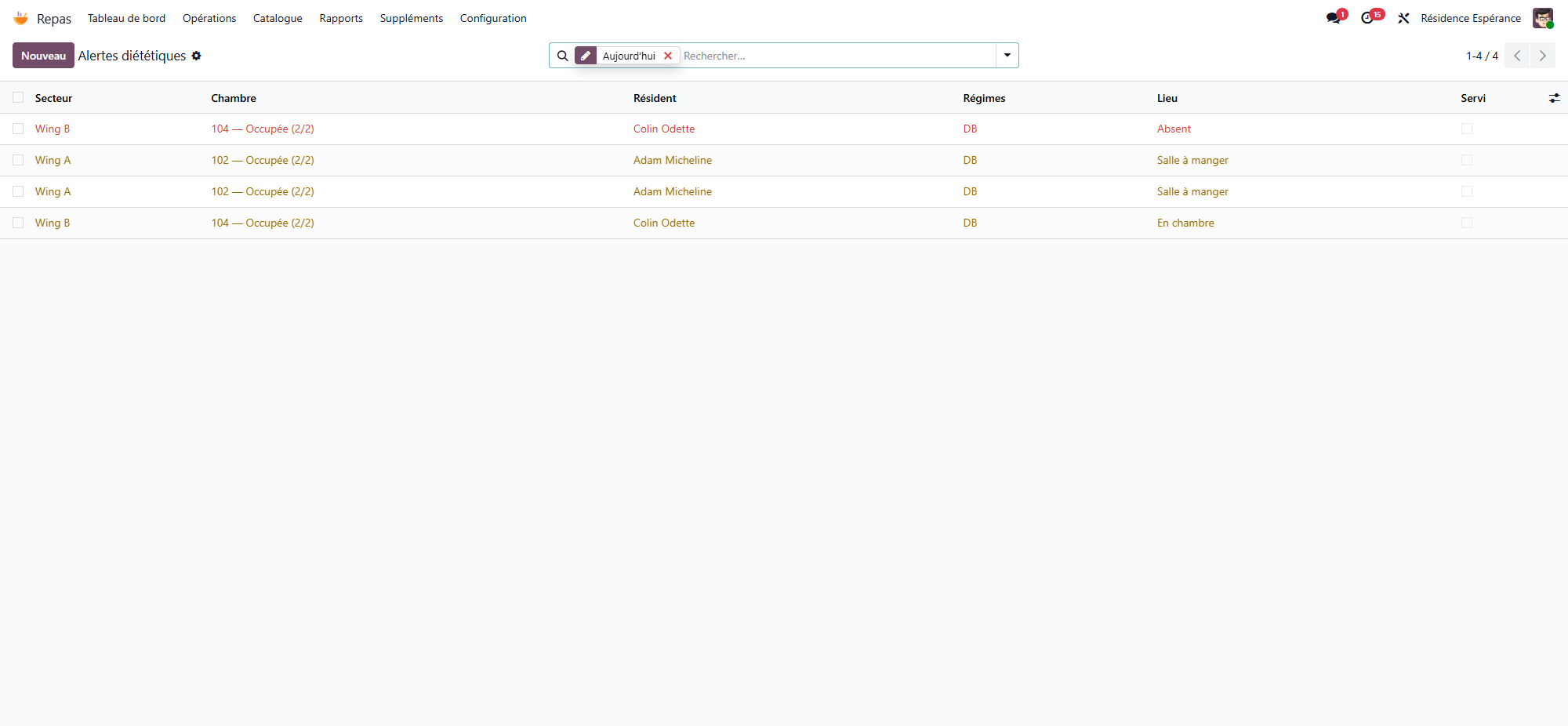Click DB regime in the Absent row

pos(970,129)
